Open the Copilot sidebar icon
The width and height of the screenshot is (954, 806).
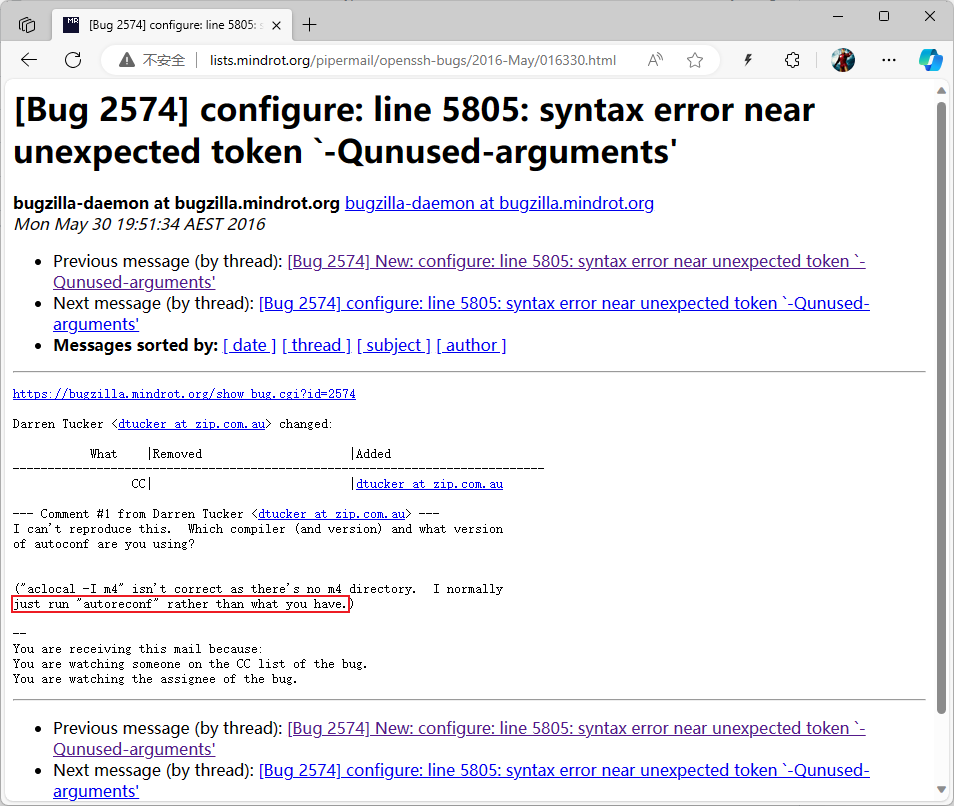pos(930,60)
